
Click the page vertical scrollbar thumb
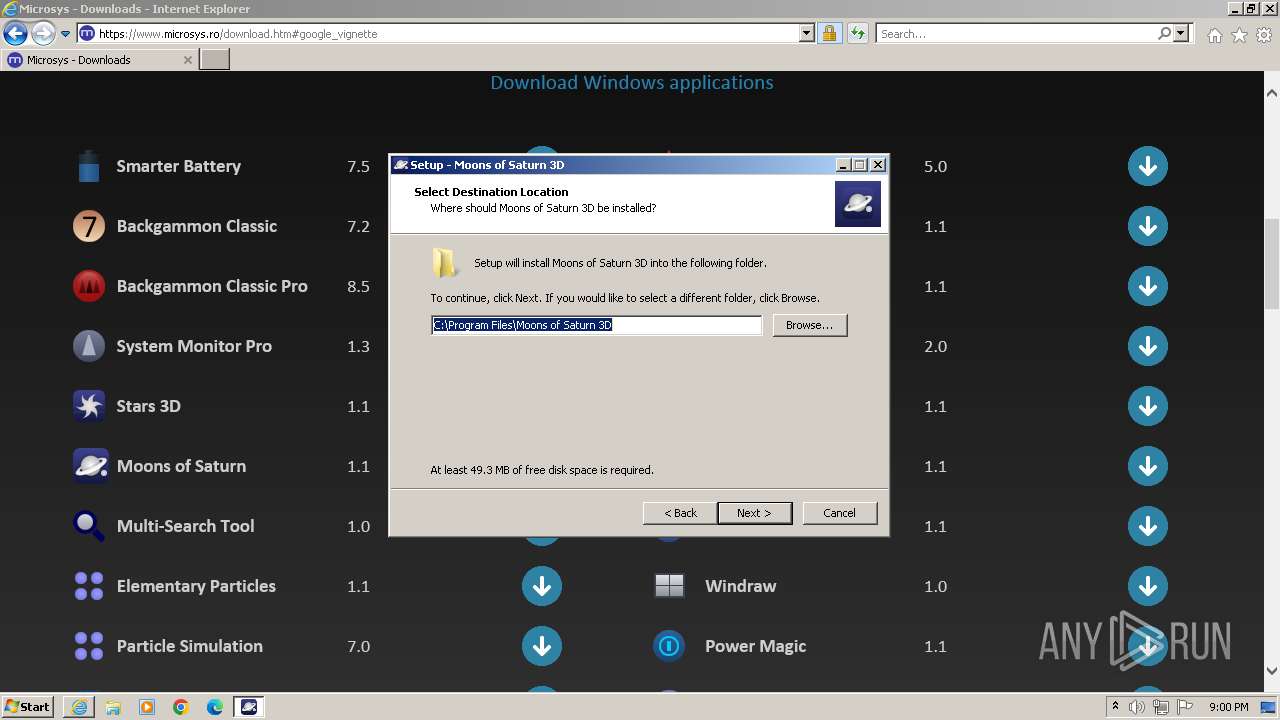click(1271, 263)
